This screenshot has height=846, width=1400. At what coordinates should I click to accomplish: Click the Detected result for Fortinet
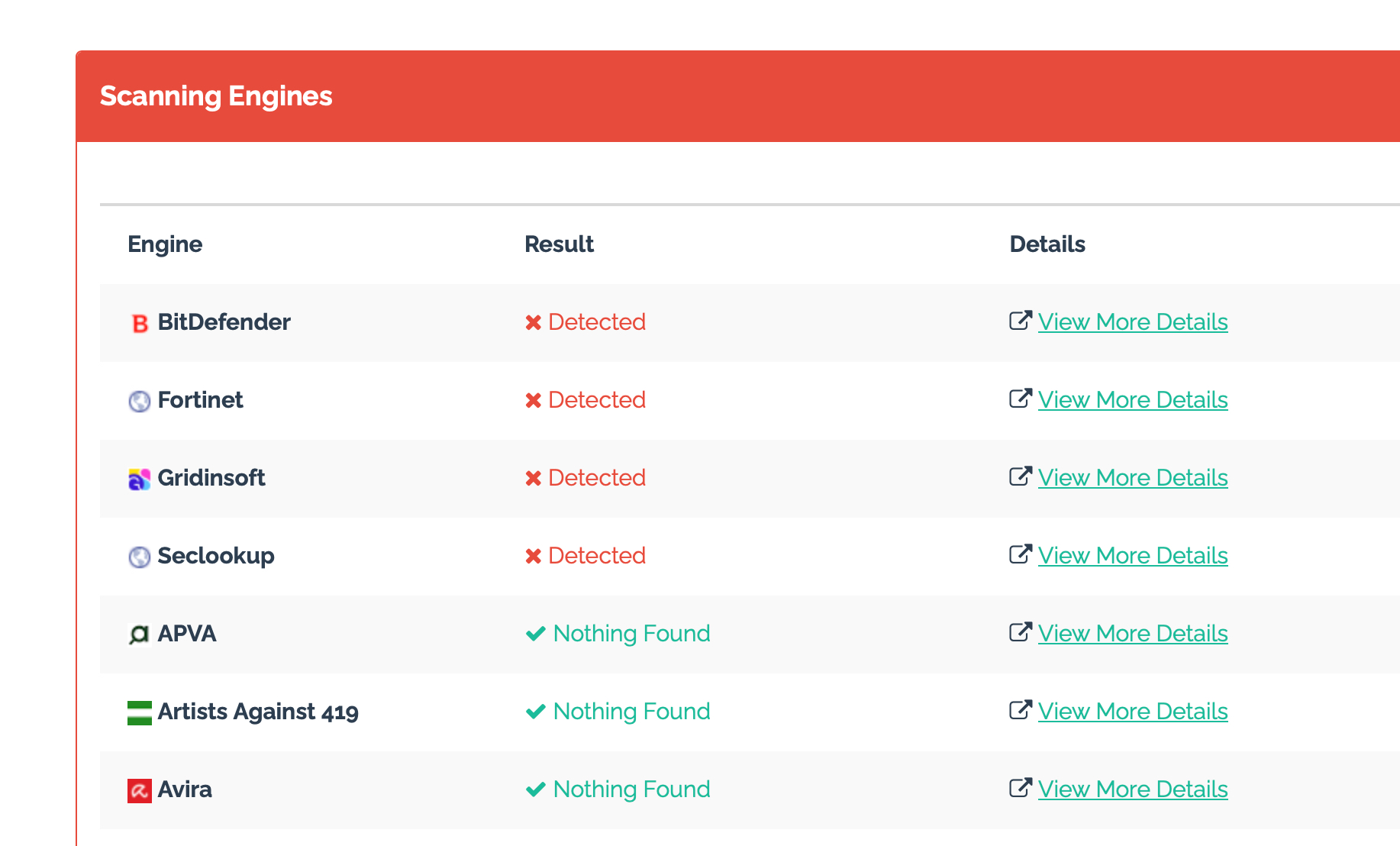[x=596, y=400]
